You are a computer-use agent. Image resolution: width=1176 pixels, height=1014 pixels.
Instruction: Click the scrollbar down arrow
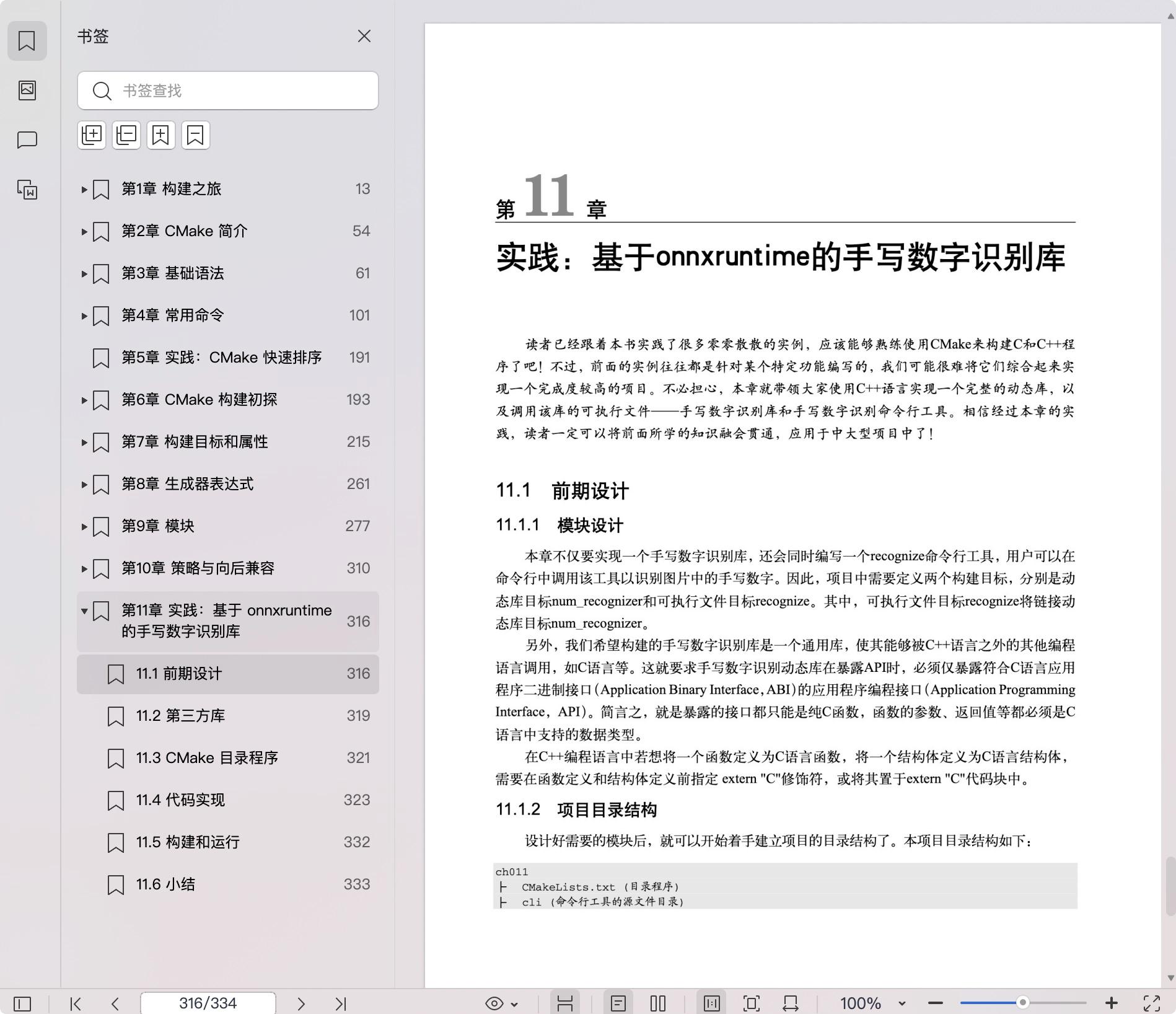point(1170,978)
